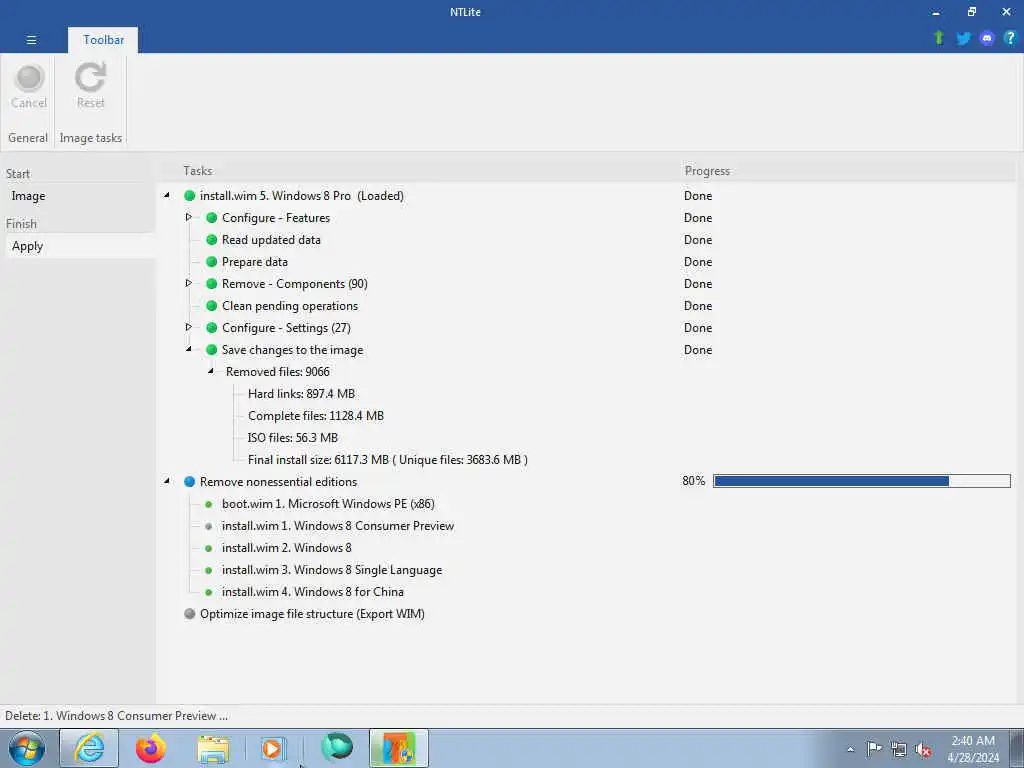The width and height of the screenshot is (1024, 768).
Task: Expand the Remove - Components (90) node
Action: point(189,283)
